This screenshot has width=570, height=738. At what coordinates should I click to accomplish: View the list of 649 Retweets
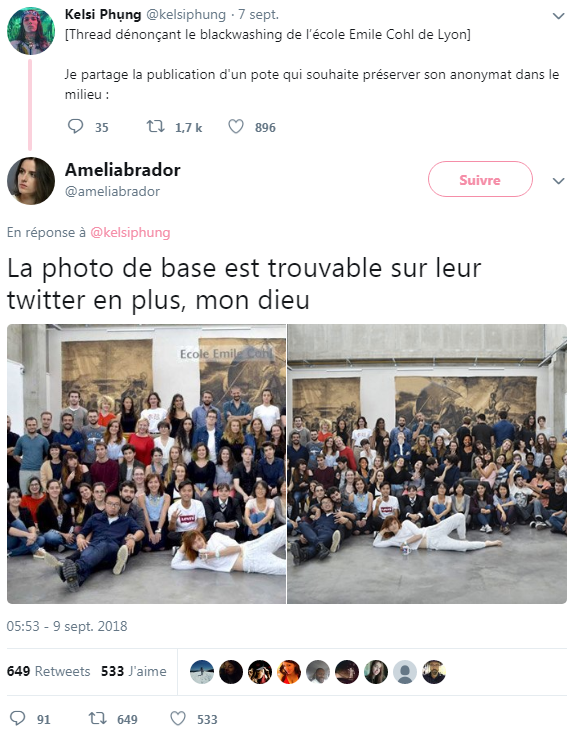click(48, 671)
